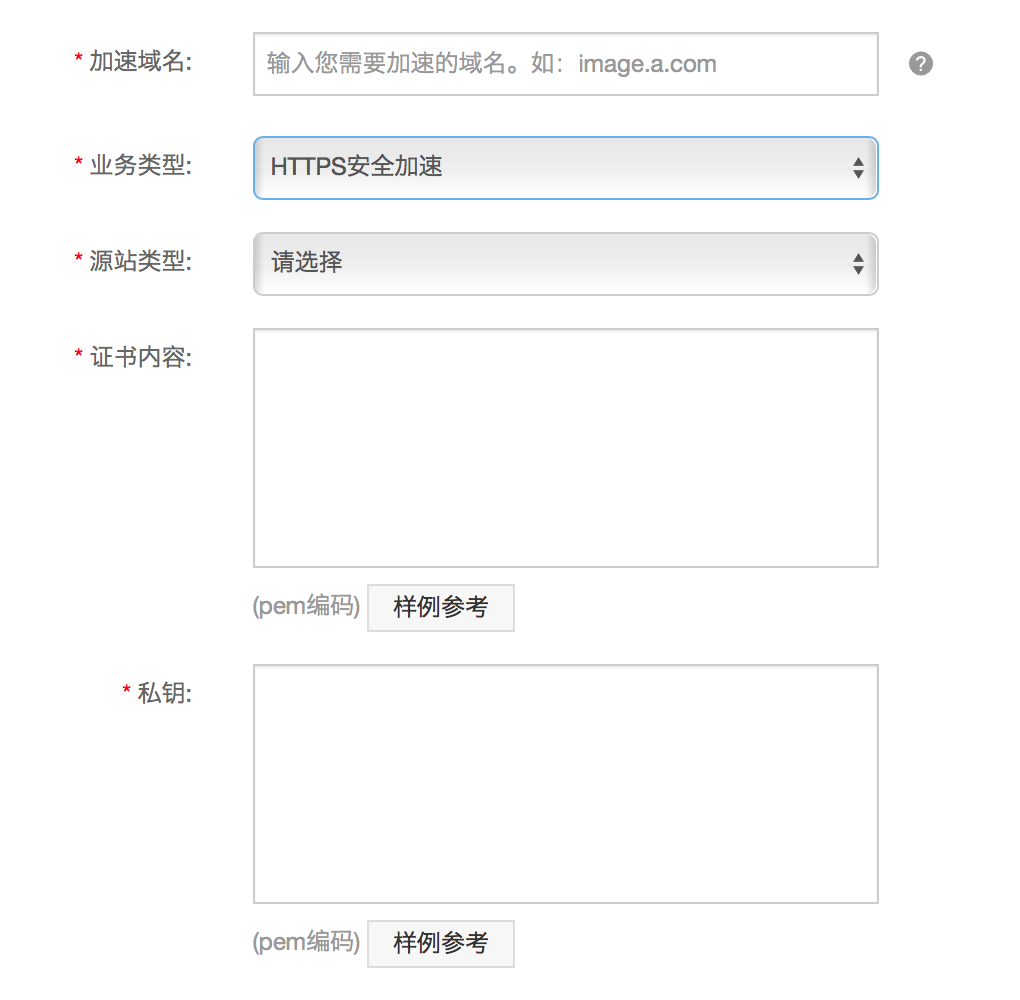Click inside the 私钥 text area
1020x1000 pixels.
tap(565, 783)
